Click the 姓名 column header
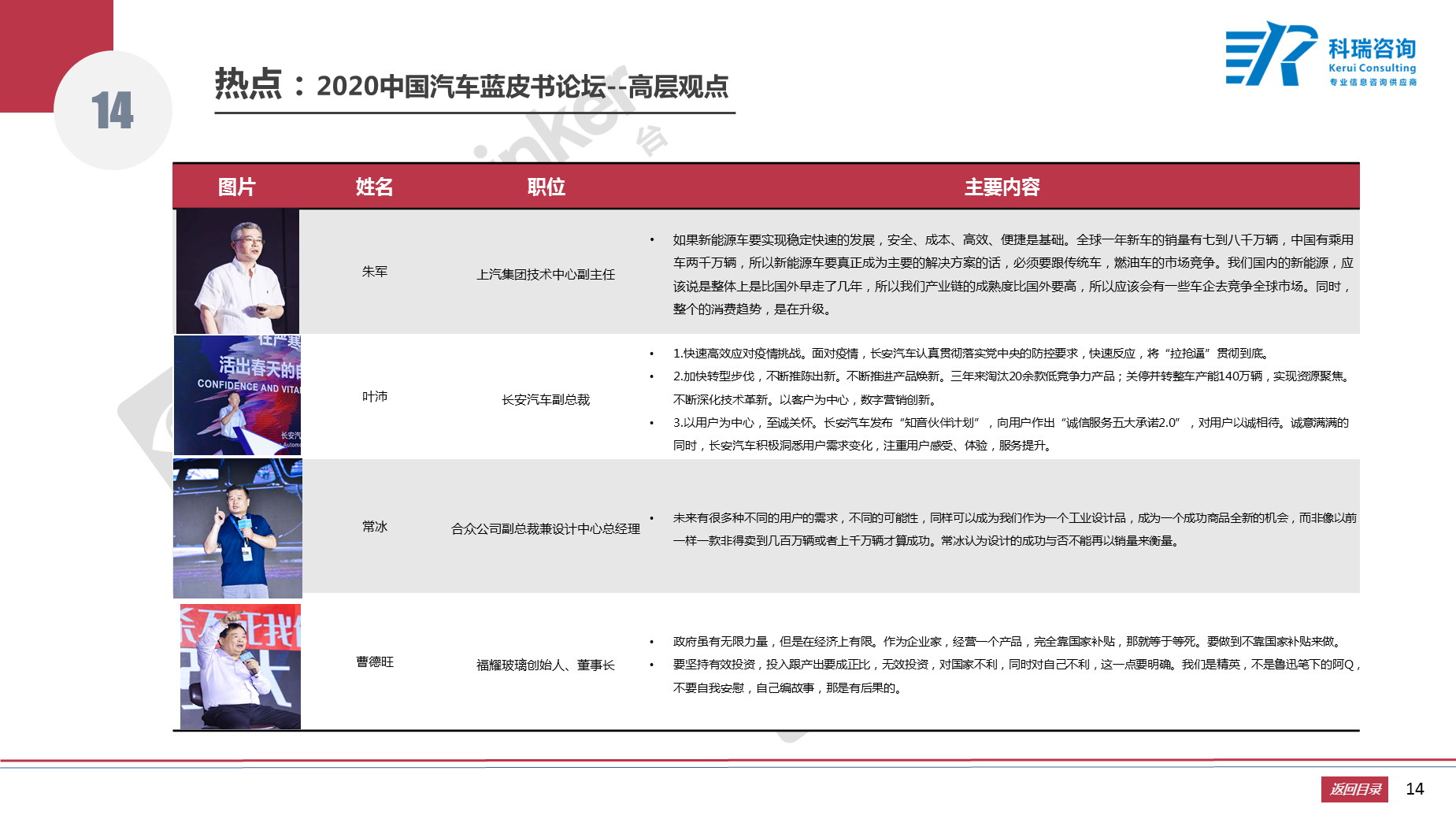 (x=374, y=187)
